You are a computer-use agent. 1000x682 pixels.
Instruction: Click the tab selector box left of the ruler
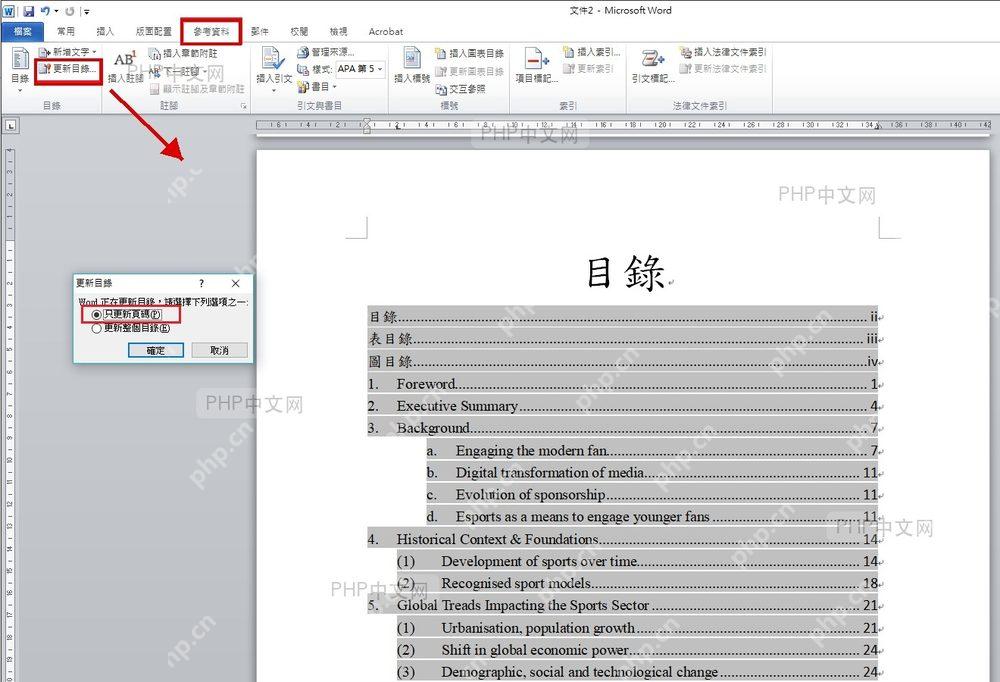tap(10, 126)
